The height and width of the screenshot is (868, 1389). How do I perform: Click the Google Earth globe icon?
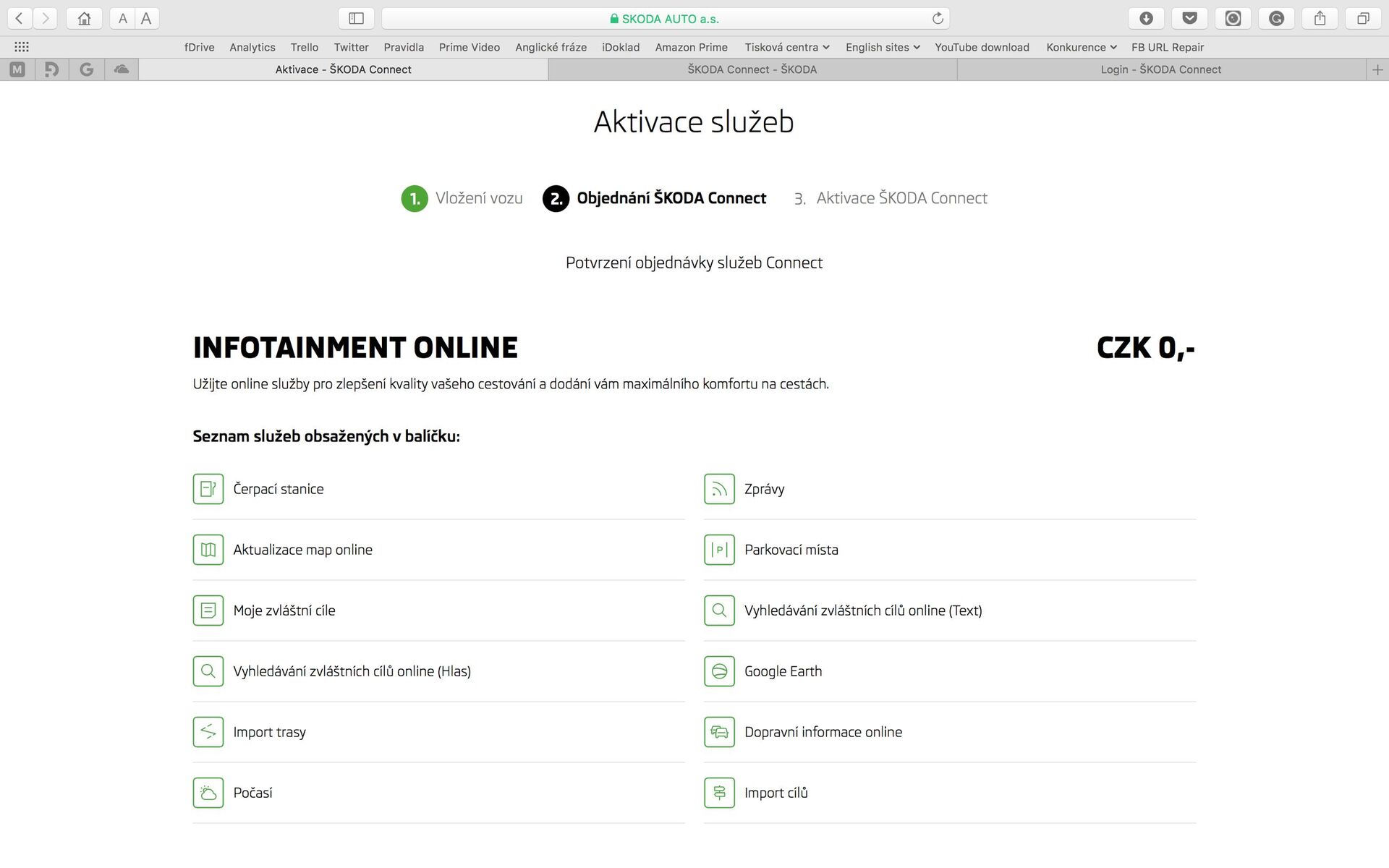(x=719, y=671)
